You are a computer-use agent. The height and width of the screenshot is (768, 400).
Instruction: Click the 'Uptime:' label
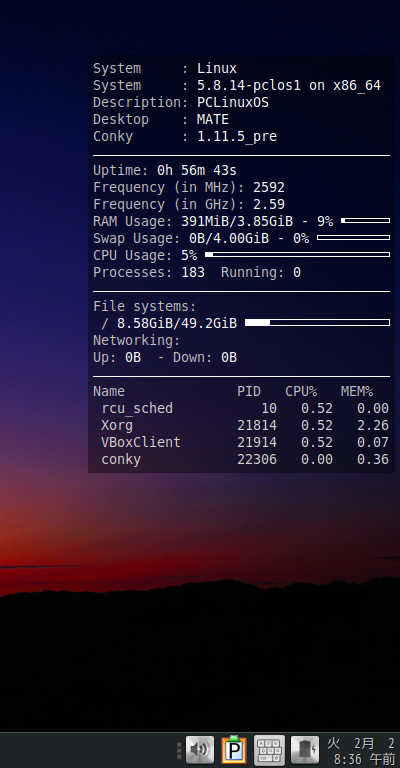(121, 171)
